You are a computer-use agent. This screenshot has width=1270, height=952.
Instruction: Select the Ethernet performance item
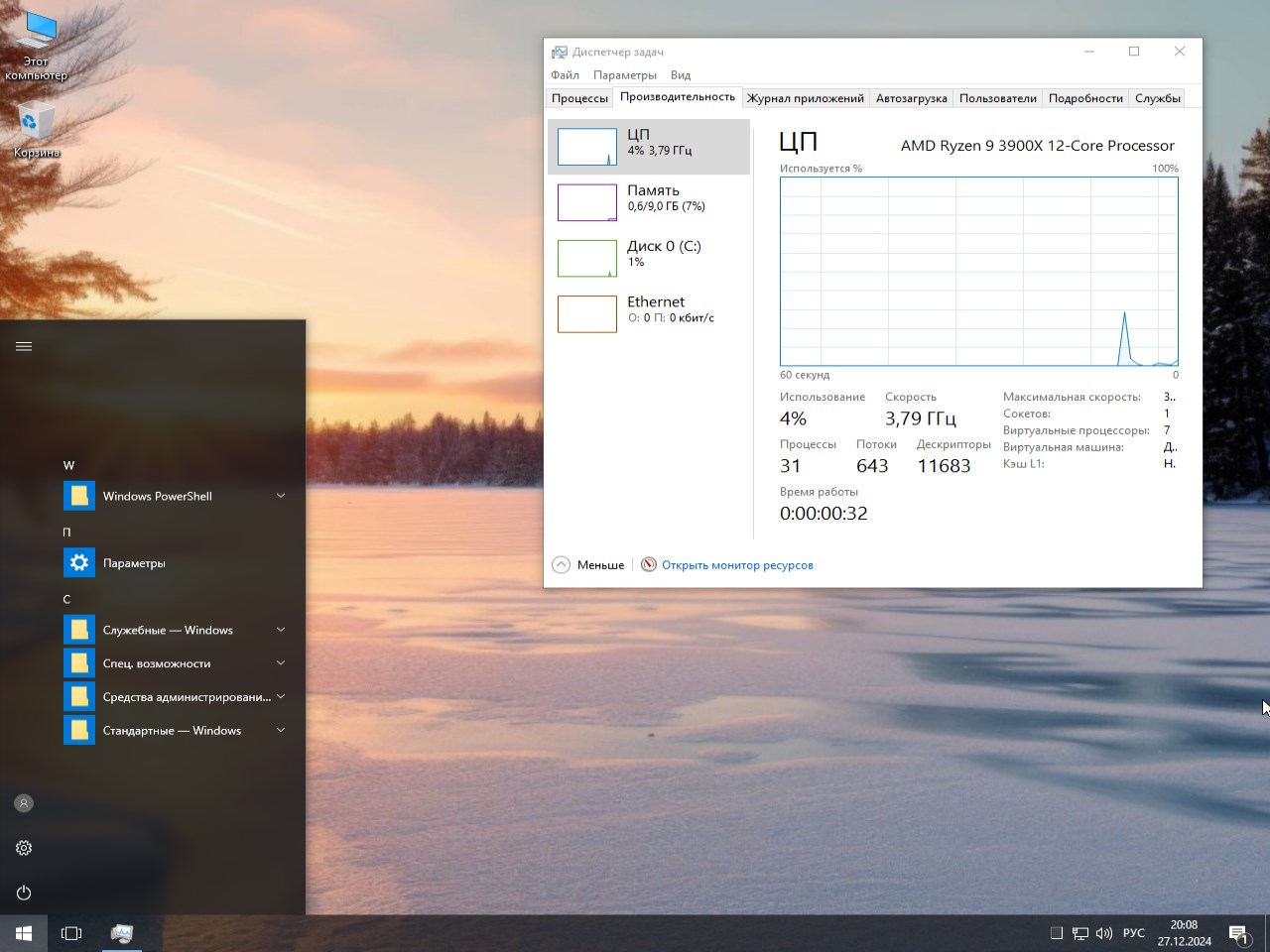649,313
